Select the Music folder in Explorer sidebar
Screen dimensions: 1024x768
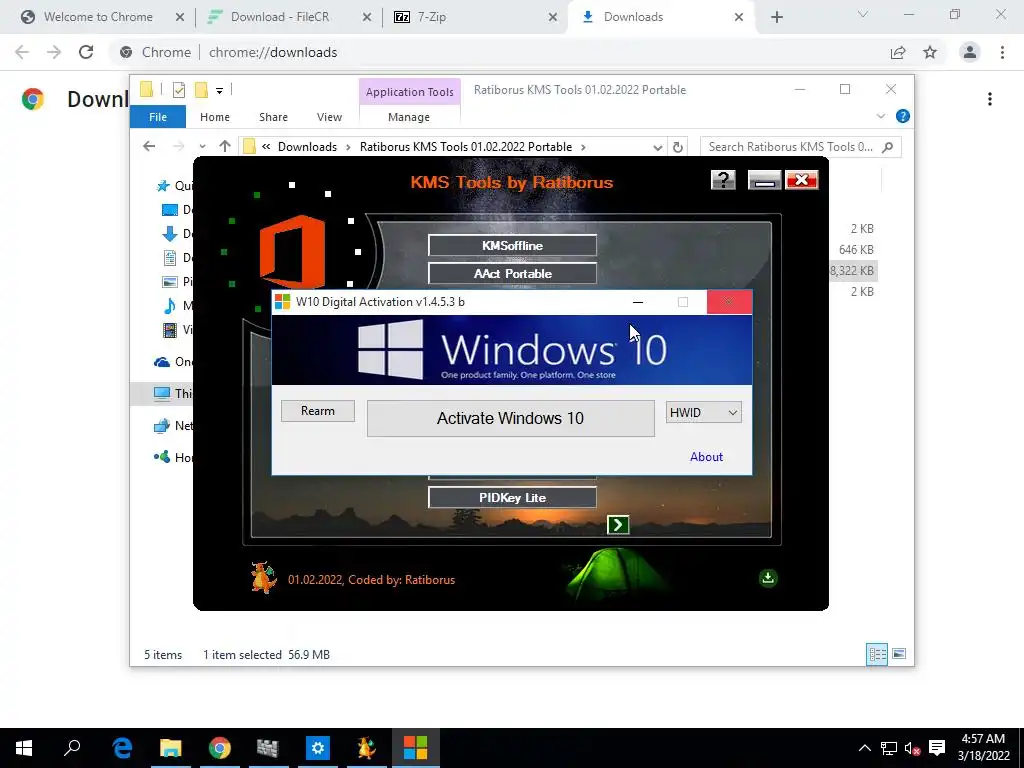tap(177, 306)
